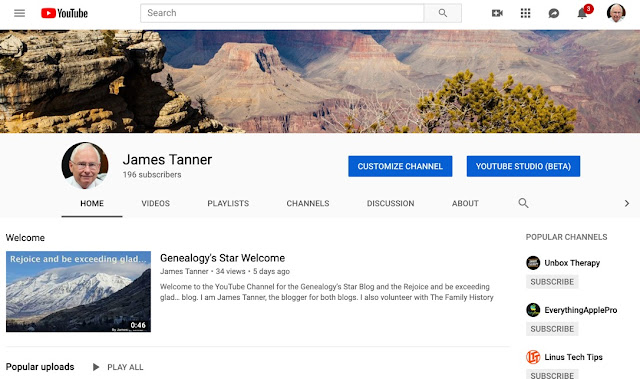Screen dimensions: 640x379
Task: Click the Customize Channel button
Action: (x=400, y=166)
